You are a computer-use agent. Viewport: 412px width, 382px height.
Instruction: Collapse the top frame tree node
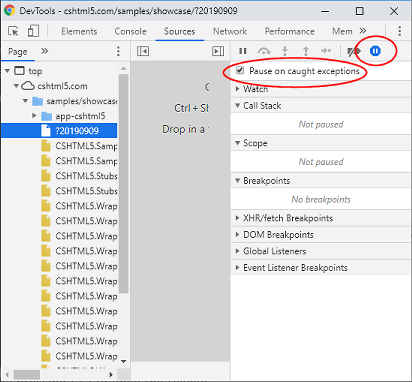click(7, 71)
